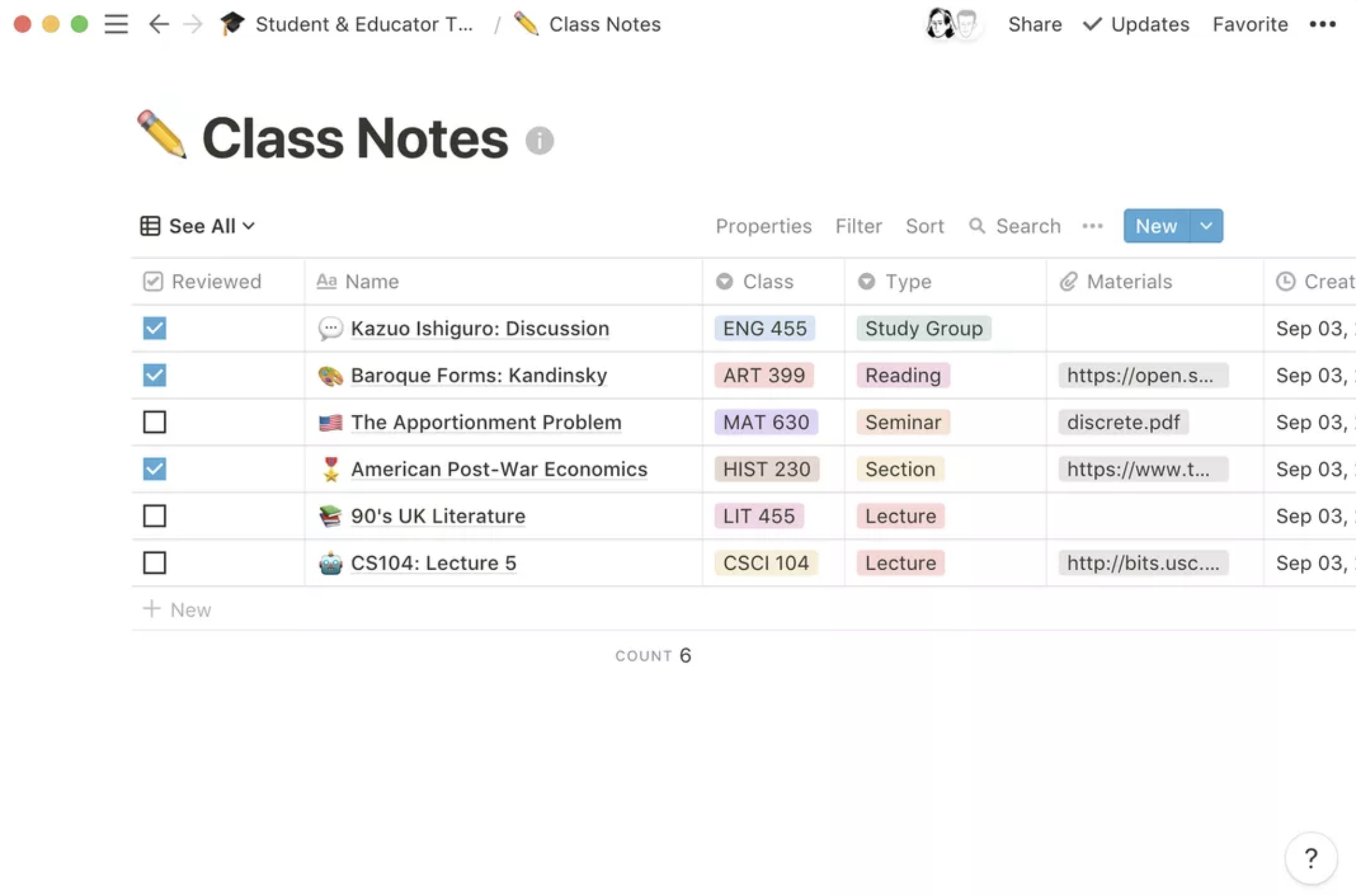The height and width of the screenshot is (896, 1356).
Task: Click the graduation cap breadcrumb icon
Action: coord(232,23)
